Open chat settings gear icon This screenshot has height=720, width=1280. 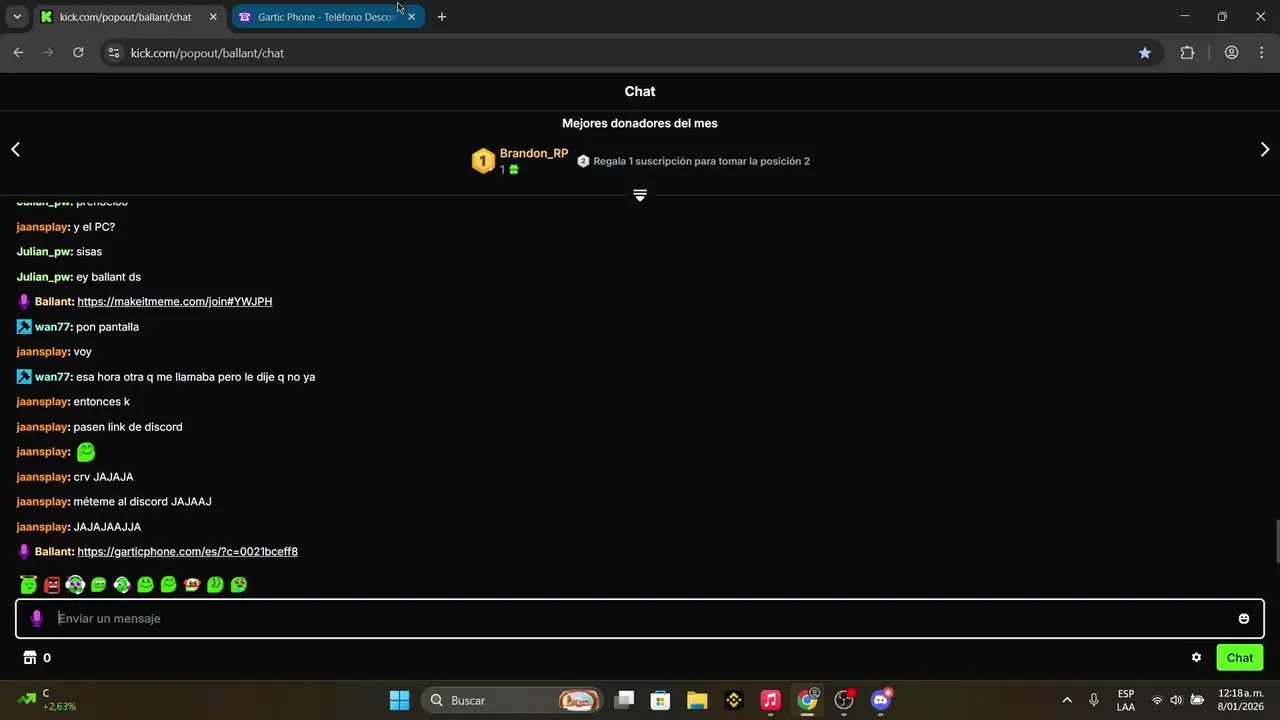pyautogui.click(x=1196, y=658)
